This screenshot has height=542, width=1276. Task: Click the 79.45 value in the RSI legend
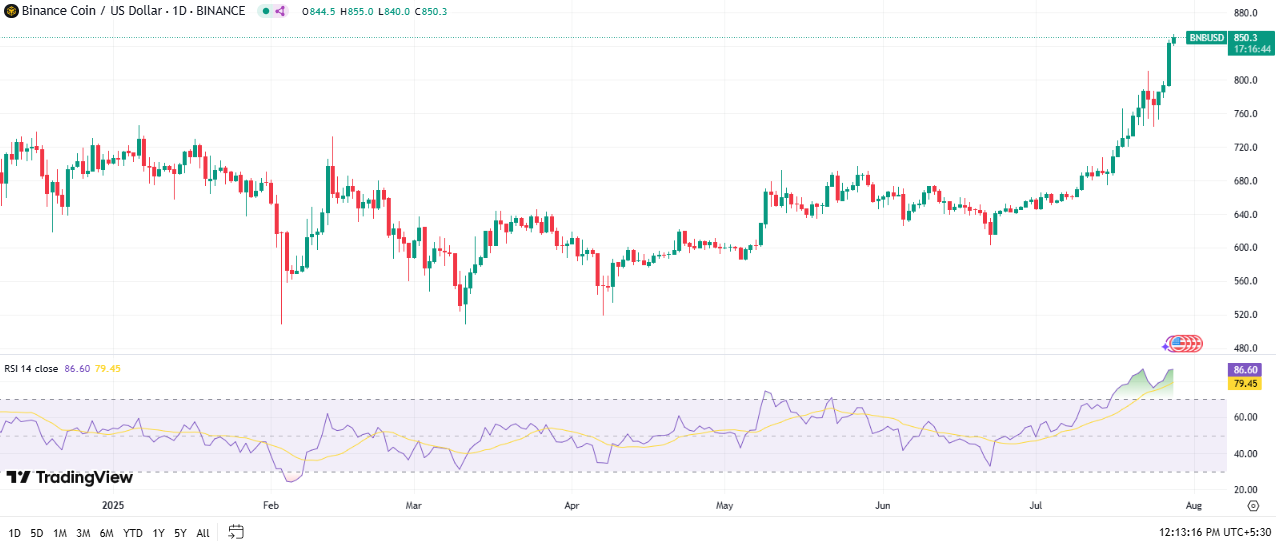108,369
